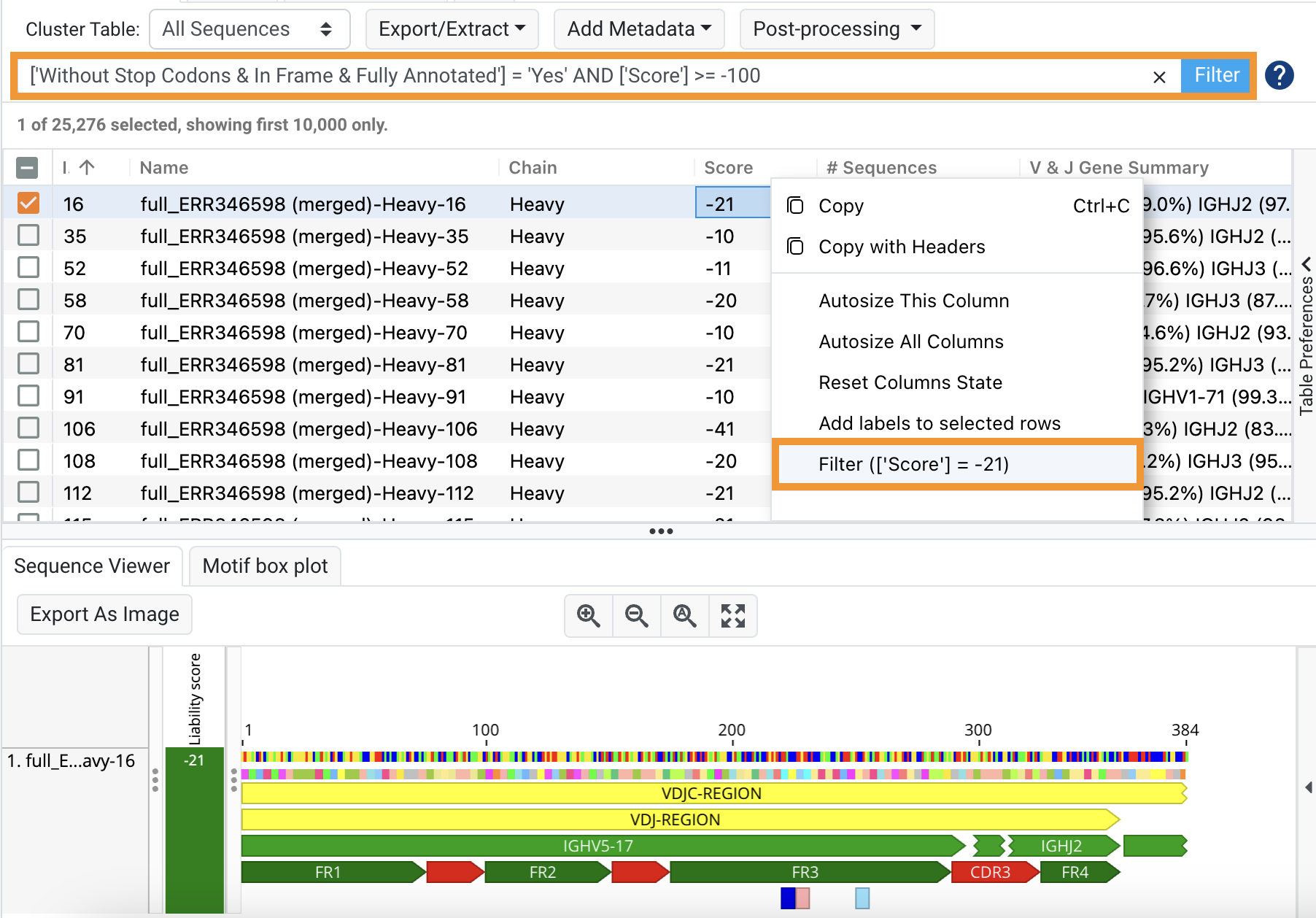
Task: Check the checkbox for row 106
Action: pos(28,428)
